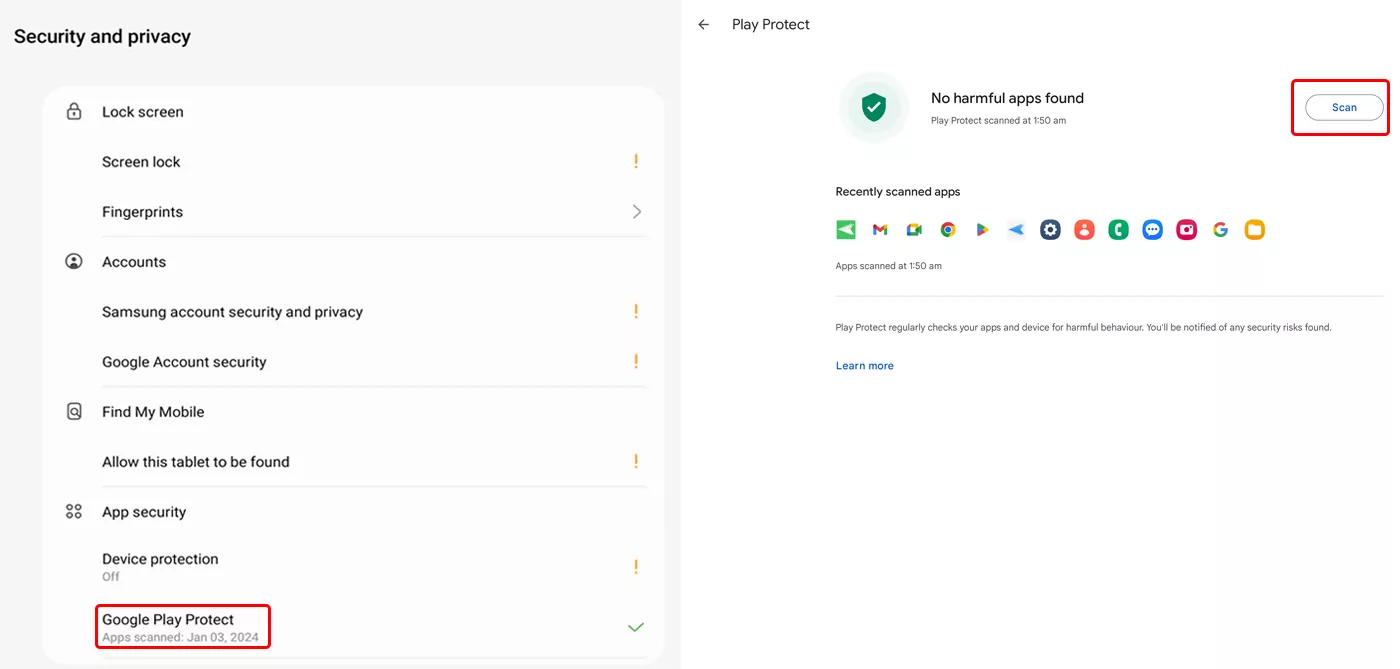Viewport: 1400px width, 669px height.
Task: Click the 'Play Protect' header title
Action: (x=771, y=25)
